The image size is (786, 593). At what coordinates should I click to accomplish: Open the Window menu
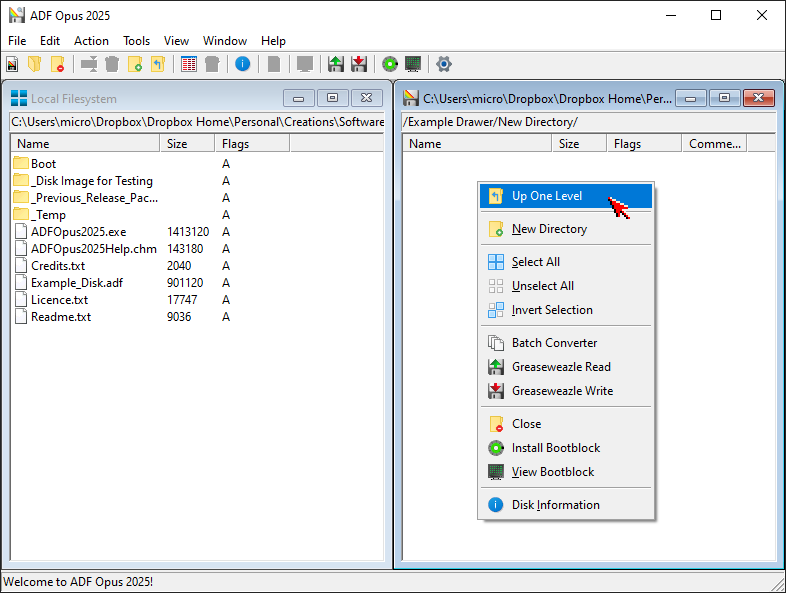click(225, 41)
